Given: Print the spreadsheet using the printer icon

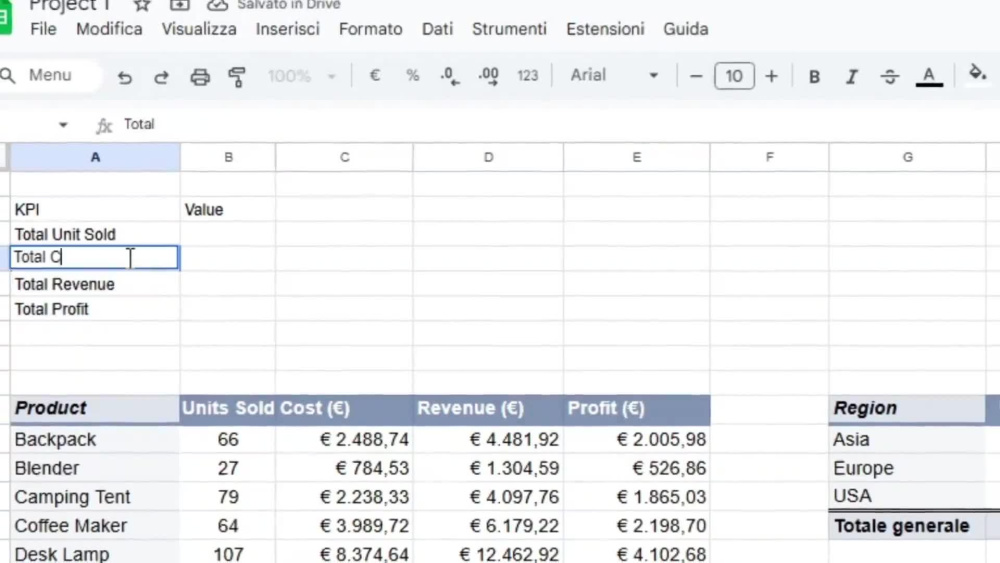Looking at the screenshot, I should (x=200, y=77).
